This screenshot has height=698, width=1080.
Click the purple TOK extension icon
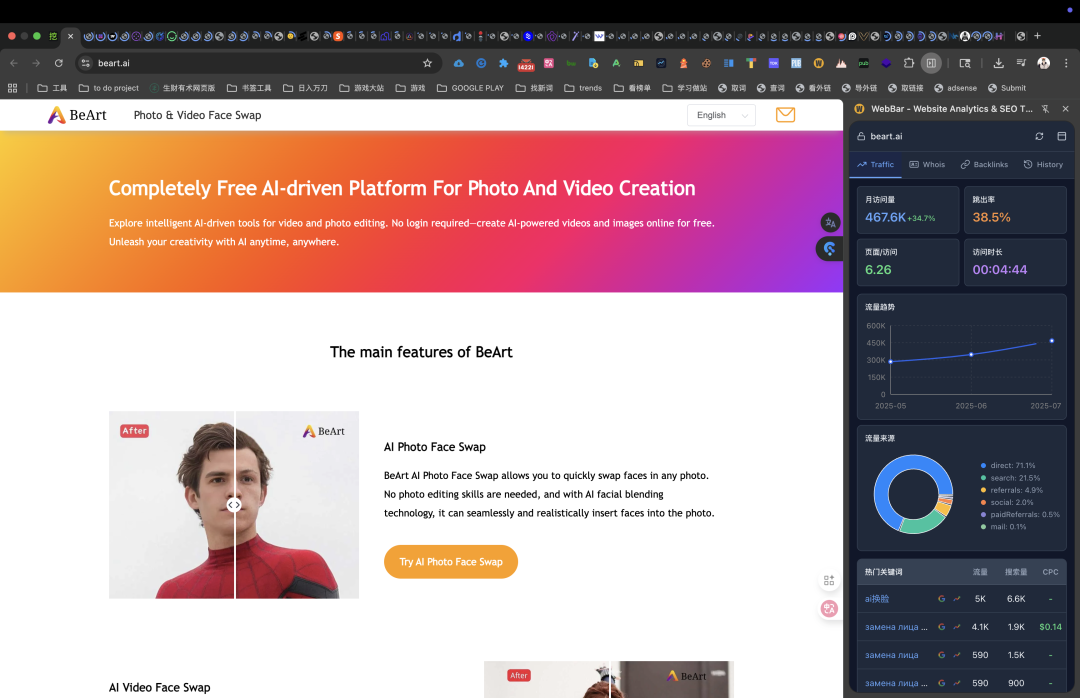tap(773, 63)
